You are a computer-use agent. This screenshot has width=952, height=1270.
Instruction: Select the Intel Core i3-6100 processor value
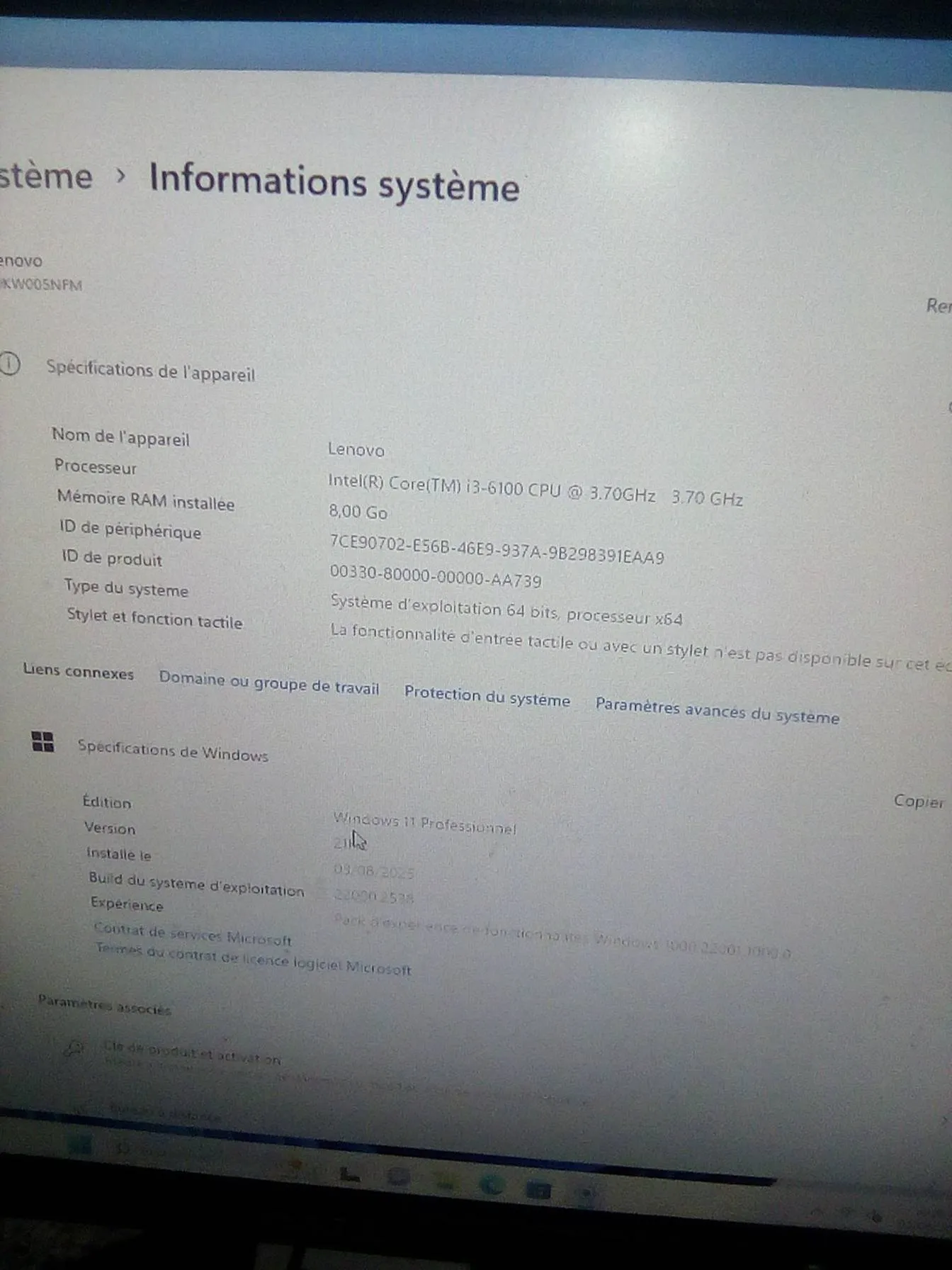tap(535, 489)
